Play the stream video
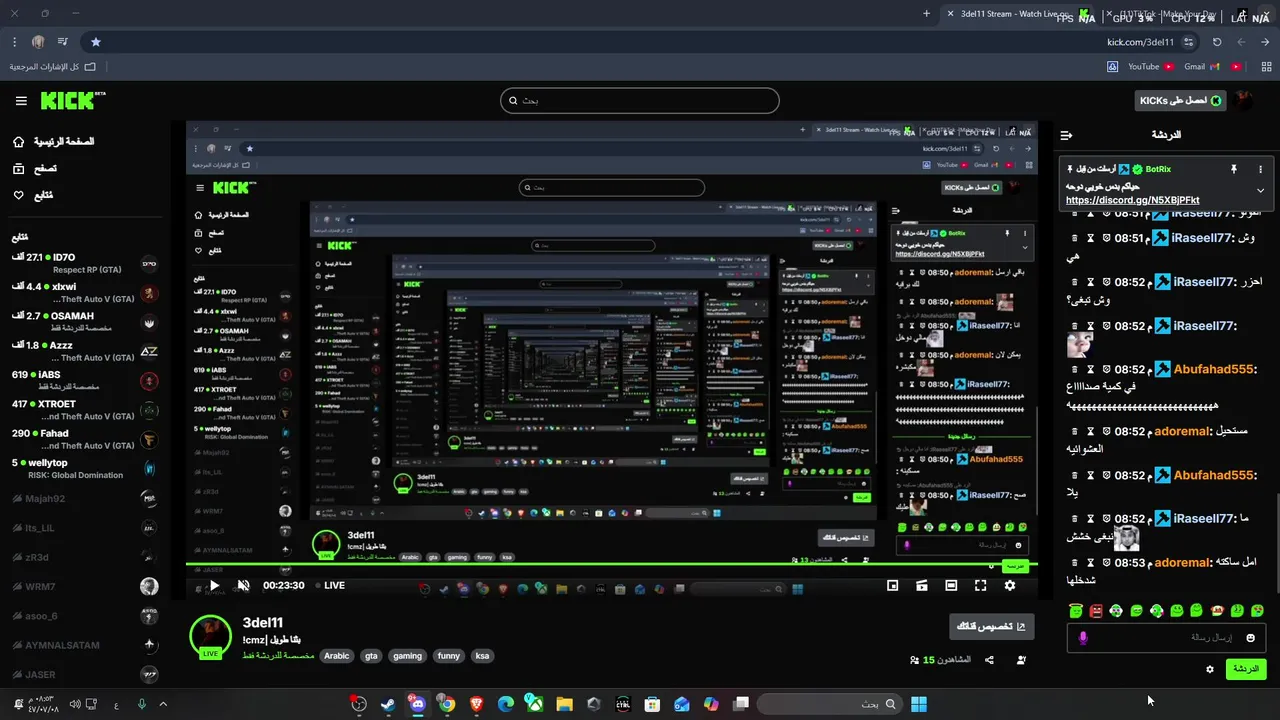This screenshot has height=720, width=1280. [x=214, y=586]
